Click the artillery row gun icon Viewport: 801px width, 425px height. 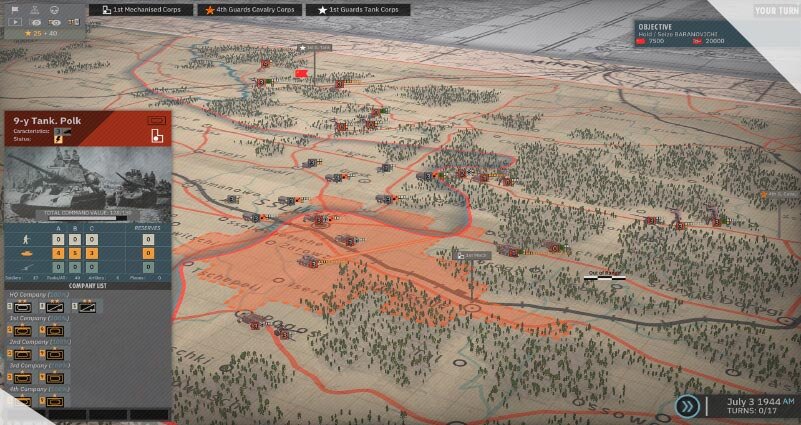(27, 267)
